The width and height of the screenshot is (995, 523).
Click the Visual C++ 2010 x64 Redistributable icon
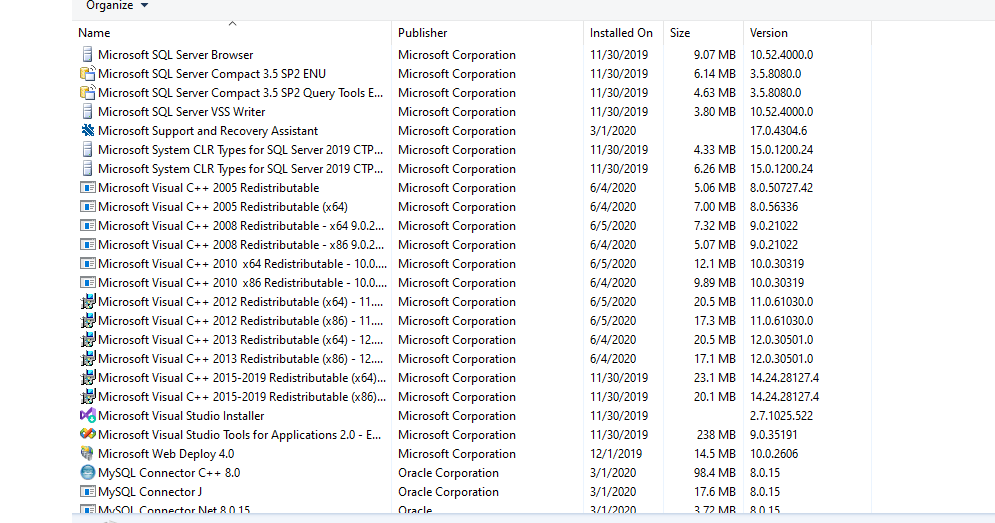88,264
